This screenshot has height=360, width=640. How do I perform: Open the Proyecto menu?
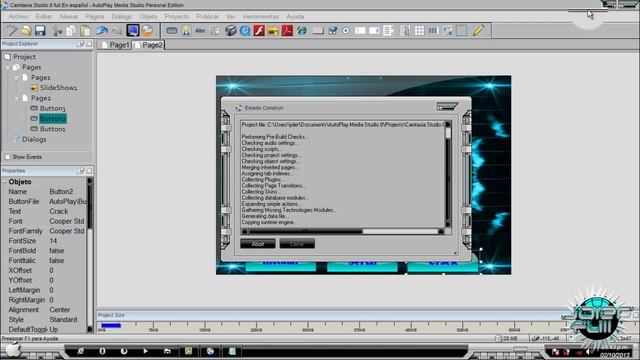click(x=177, y=17)
